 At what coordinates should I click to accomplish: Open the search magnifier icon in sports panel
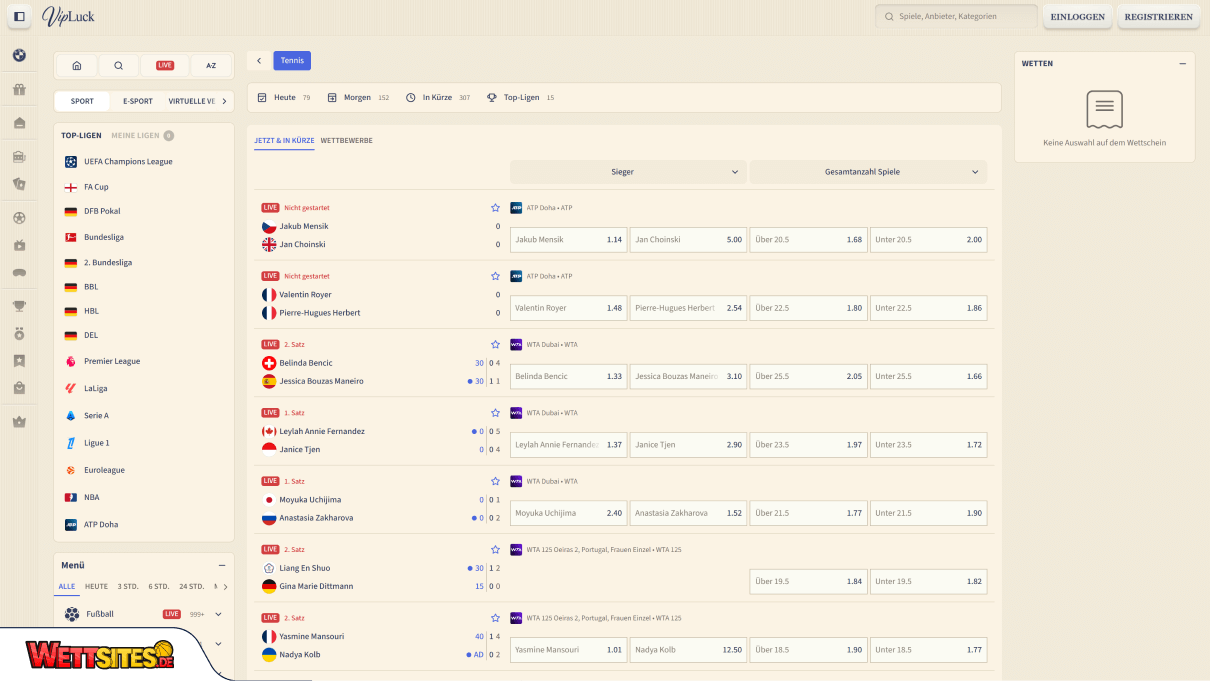pos(118,66)
